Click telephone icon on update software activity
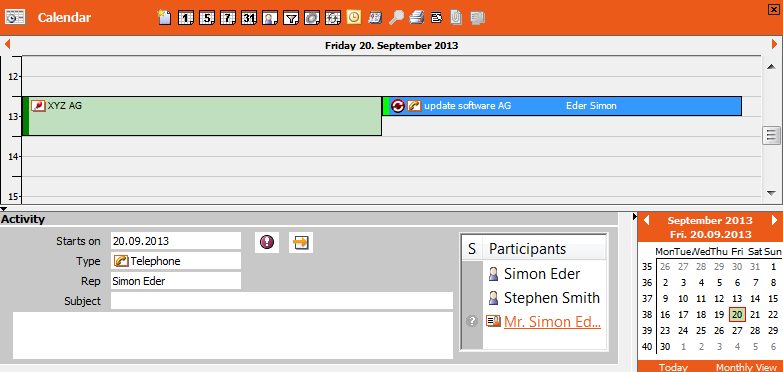Viewport: 783px width, 372px height. pos(414,106)
